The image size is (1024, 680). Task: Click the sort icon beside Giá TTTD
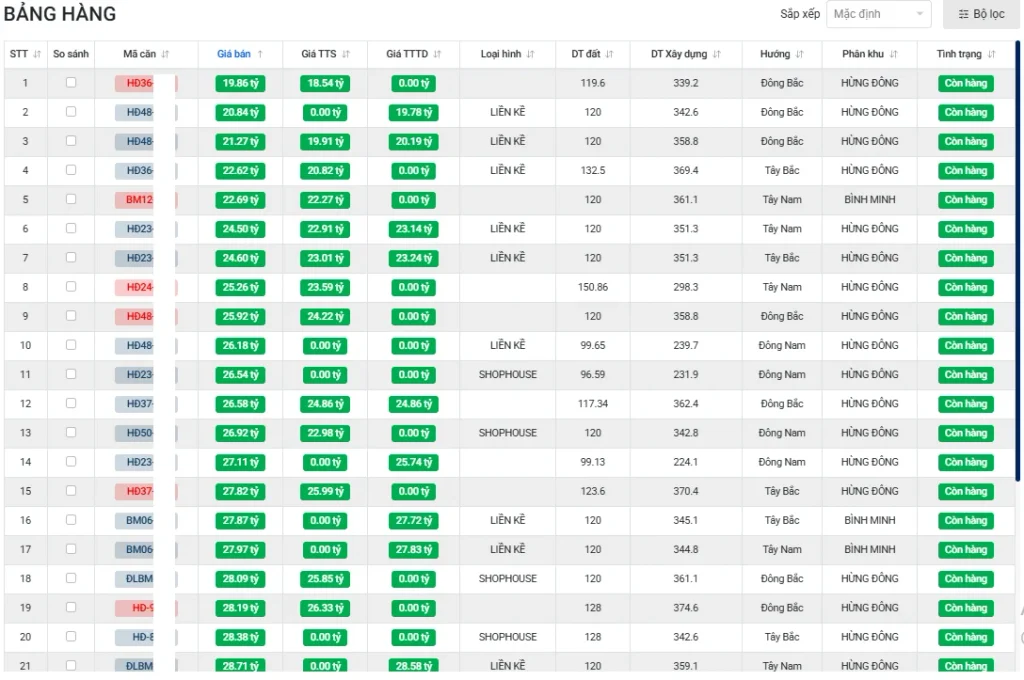[438, 54]
